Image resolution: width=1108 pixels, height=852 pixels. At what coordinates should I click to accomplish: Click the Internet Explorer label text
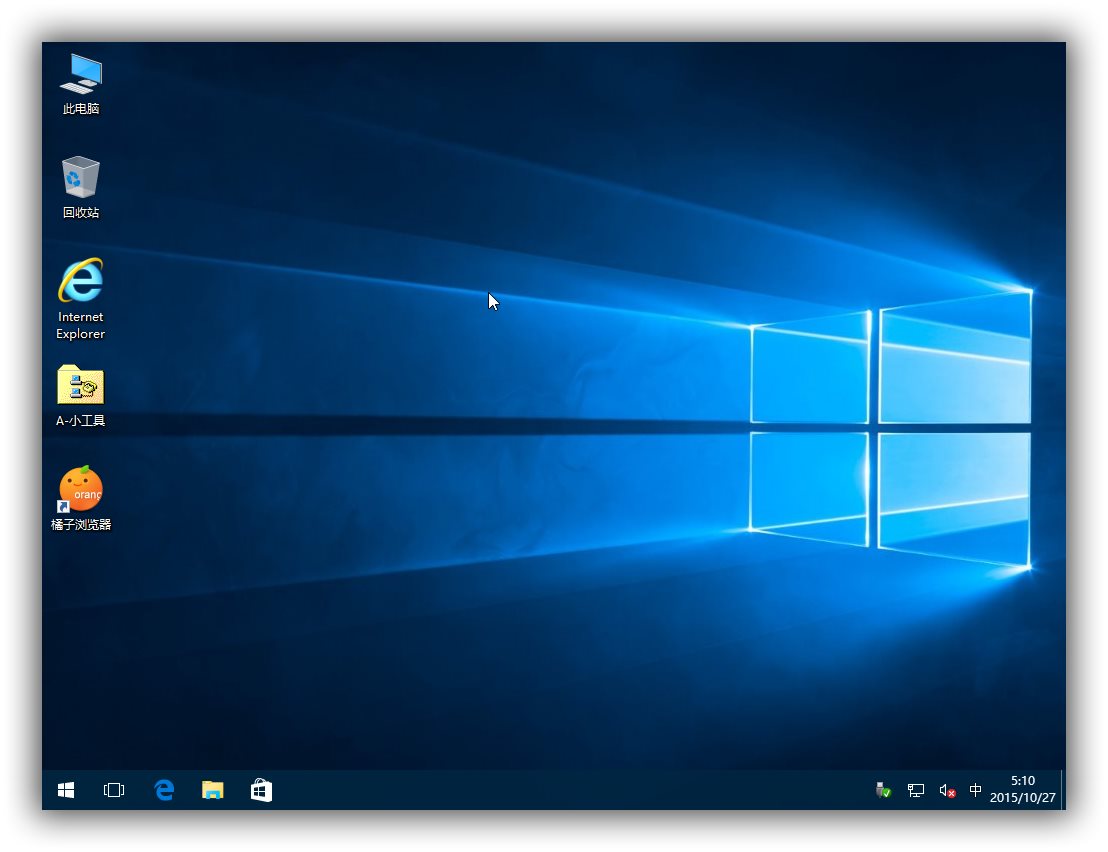point(81,325)
